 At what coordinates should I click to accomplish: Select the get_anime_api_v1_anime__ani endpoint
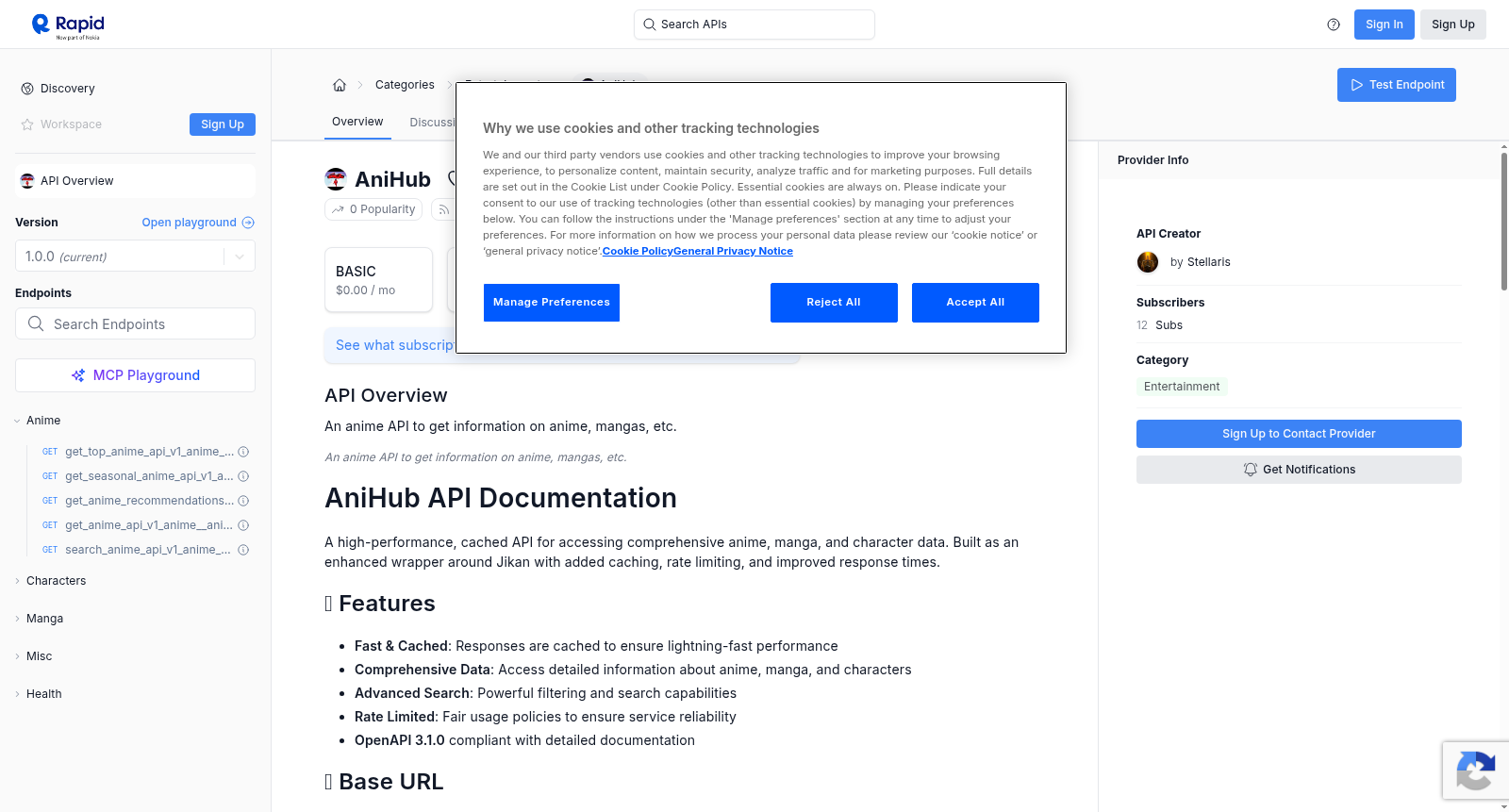tap(149, 525)
